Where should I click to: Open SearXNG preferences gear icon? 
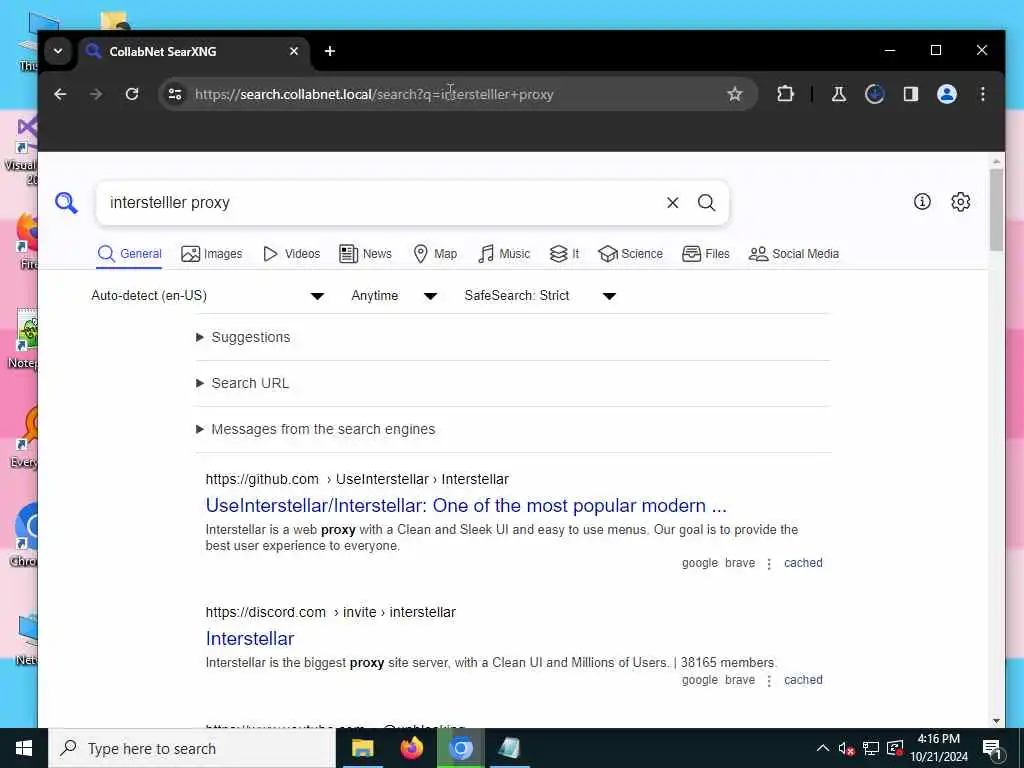tap(961, 202)
